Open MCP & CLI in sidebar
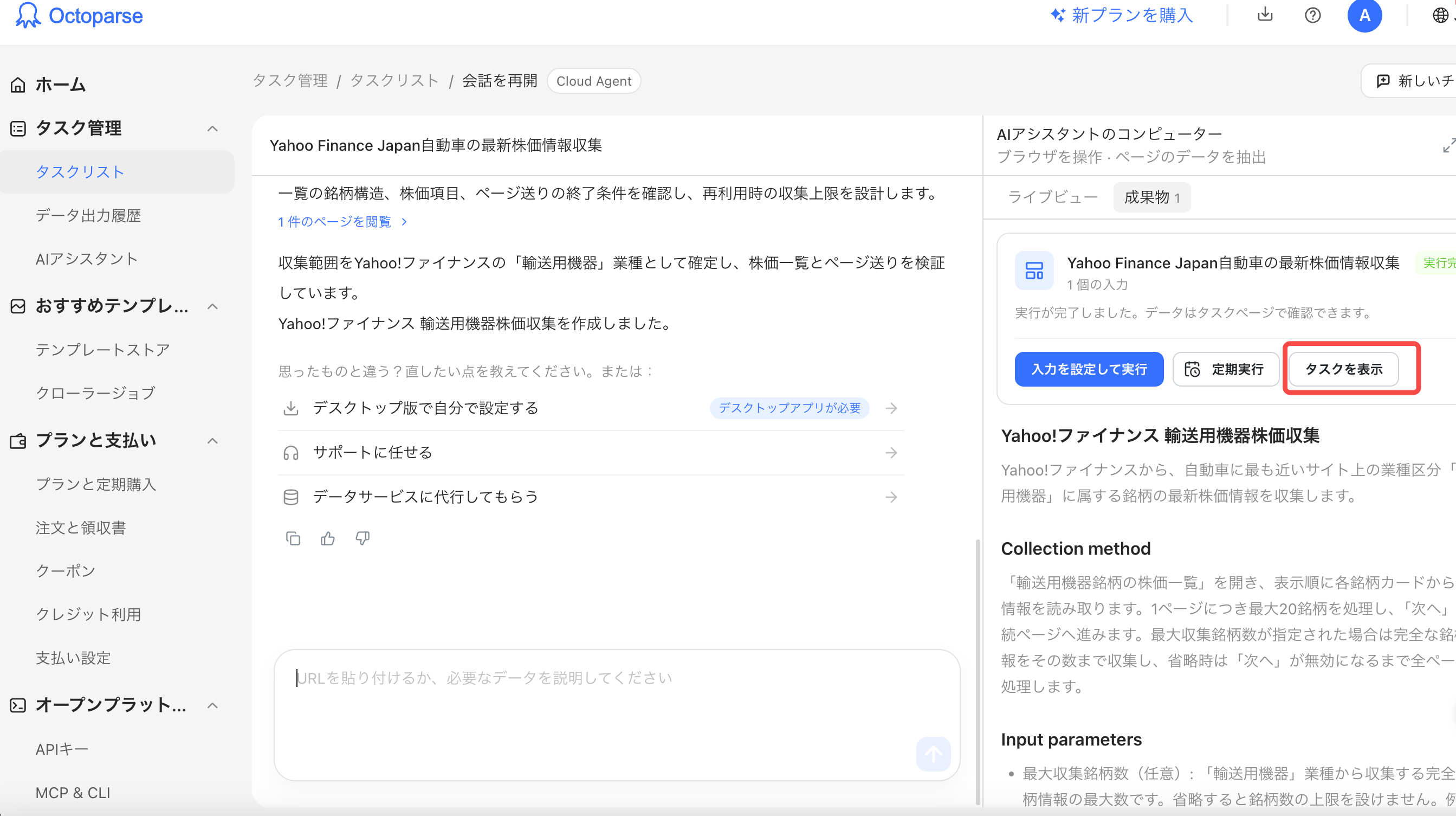1456x816 pixels. pos(73,793)
